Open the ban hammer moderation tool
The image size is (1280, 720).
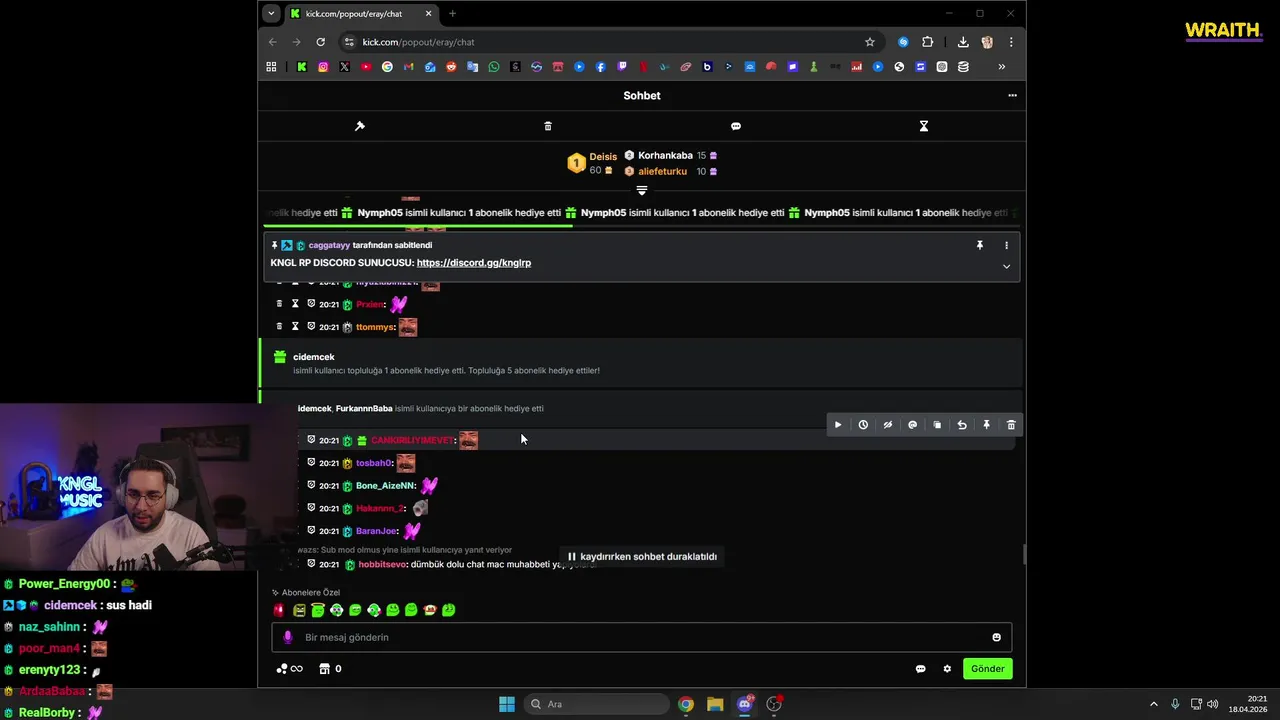tap(360, 126)
